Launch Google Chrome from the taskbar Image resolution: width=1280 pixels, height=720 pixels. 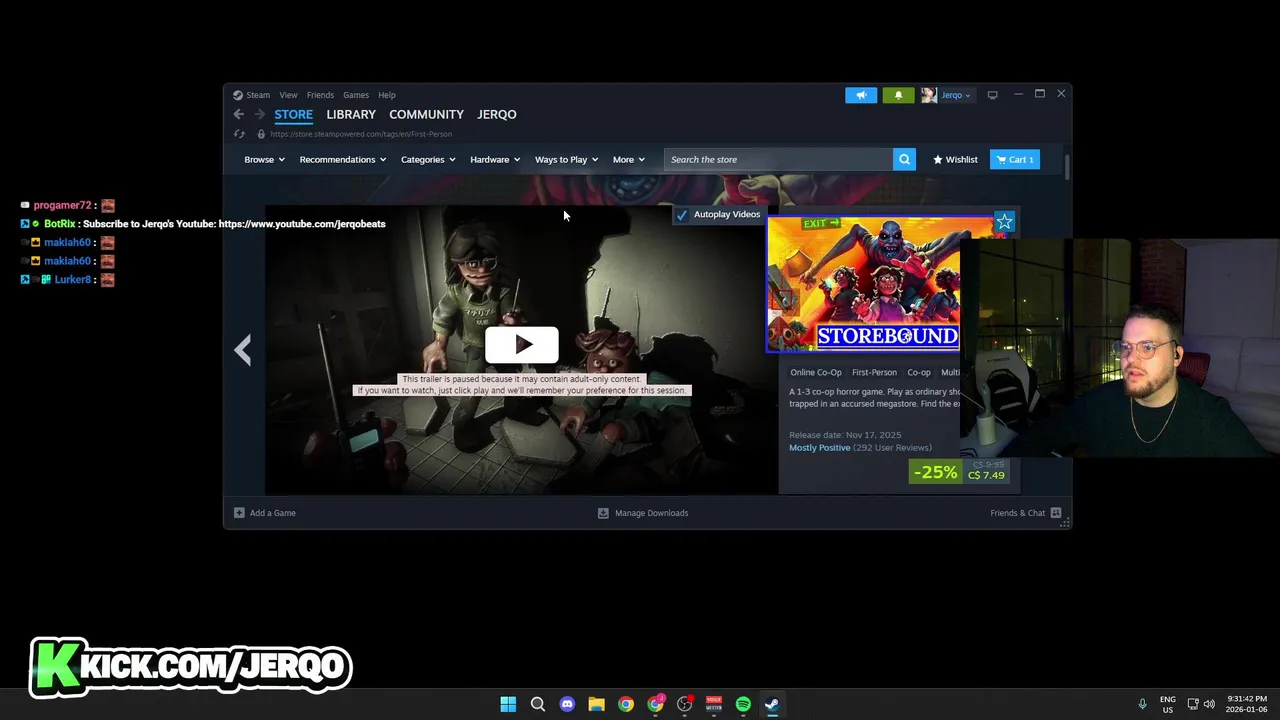[626, 704]
